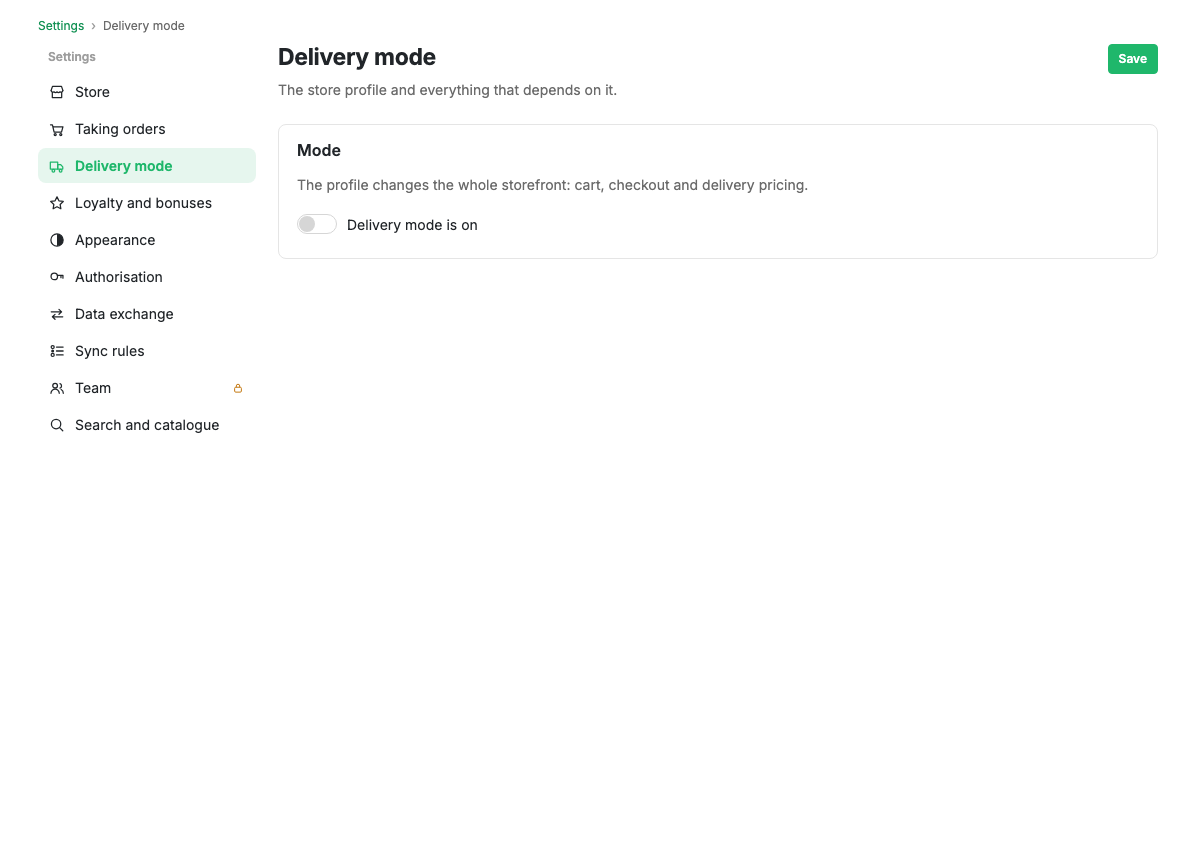
Task: Click the profile changes storefront description
Action: click(x=552, y=185)
